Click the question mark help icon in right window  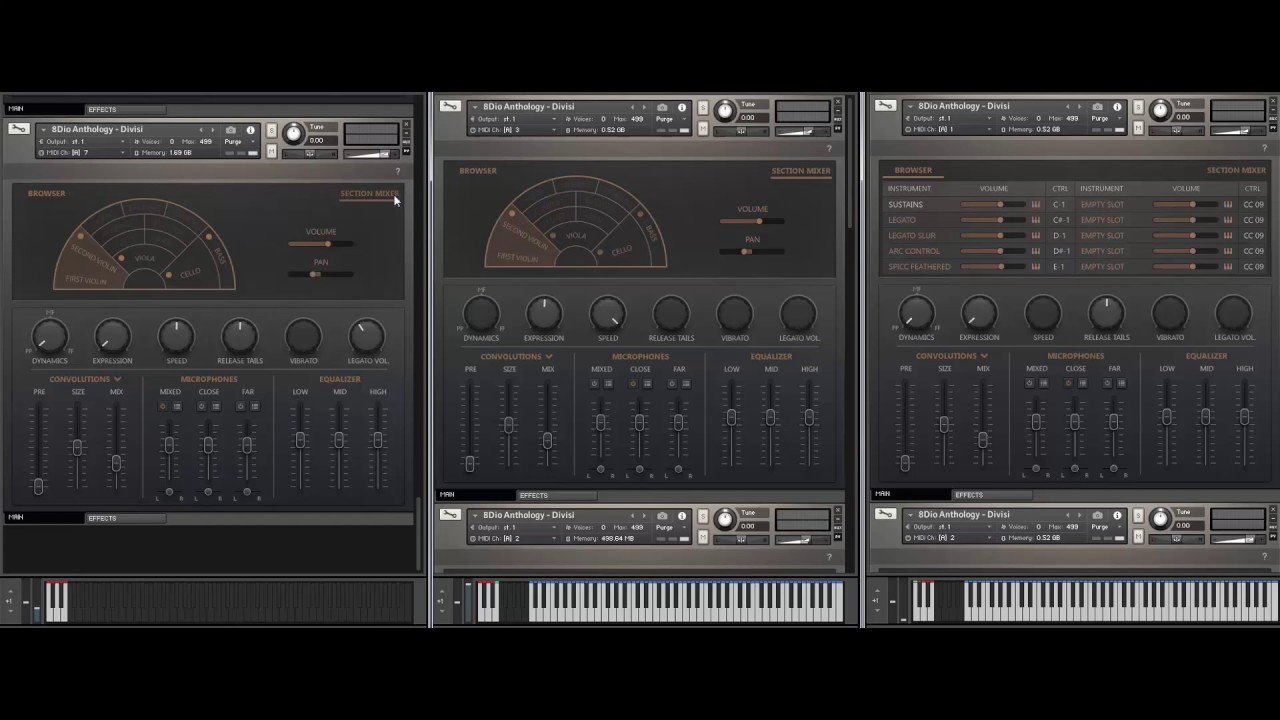pos(1264,147)
